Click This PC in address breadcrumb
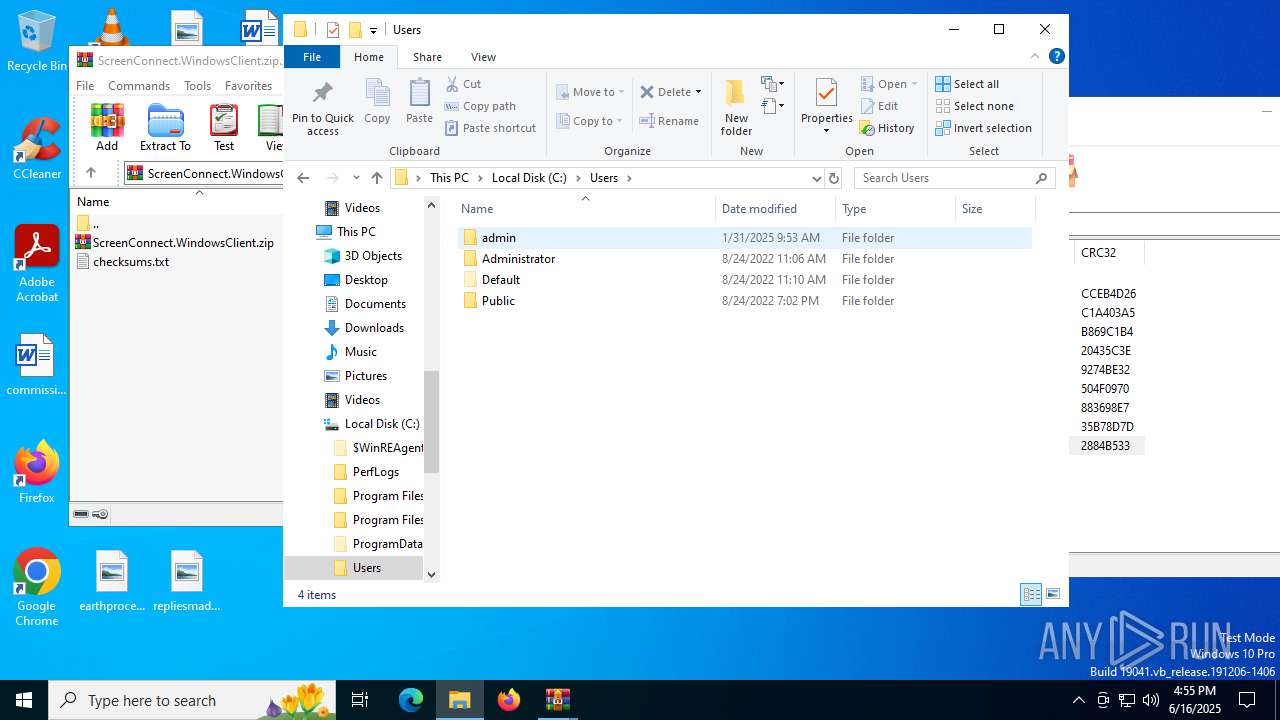 [x=449, y=178]
